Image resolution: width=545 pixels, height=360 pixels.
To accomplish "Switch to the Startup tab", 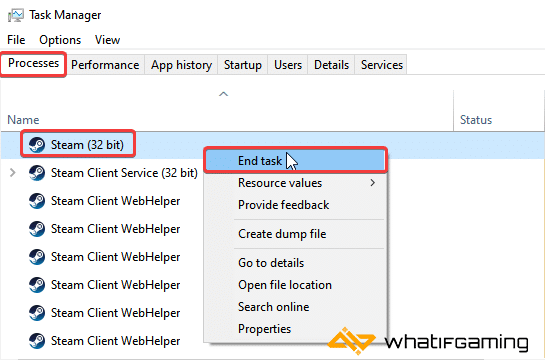I will tap(243, 65).
